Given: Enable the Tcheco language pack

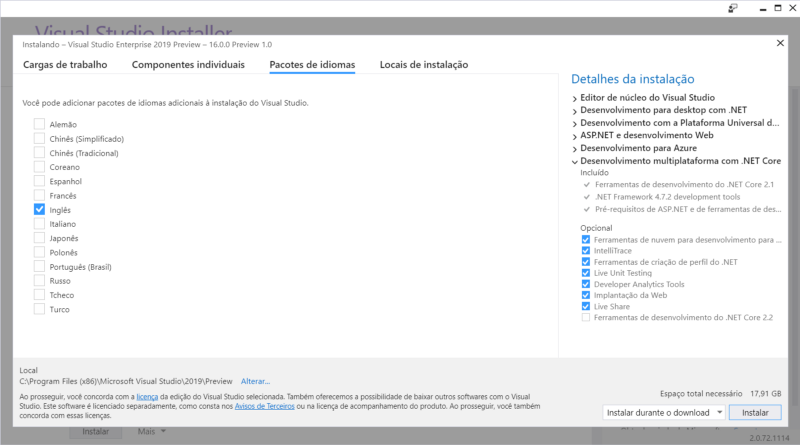Looking at the screenshot, I should point(39,295).
